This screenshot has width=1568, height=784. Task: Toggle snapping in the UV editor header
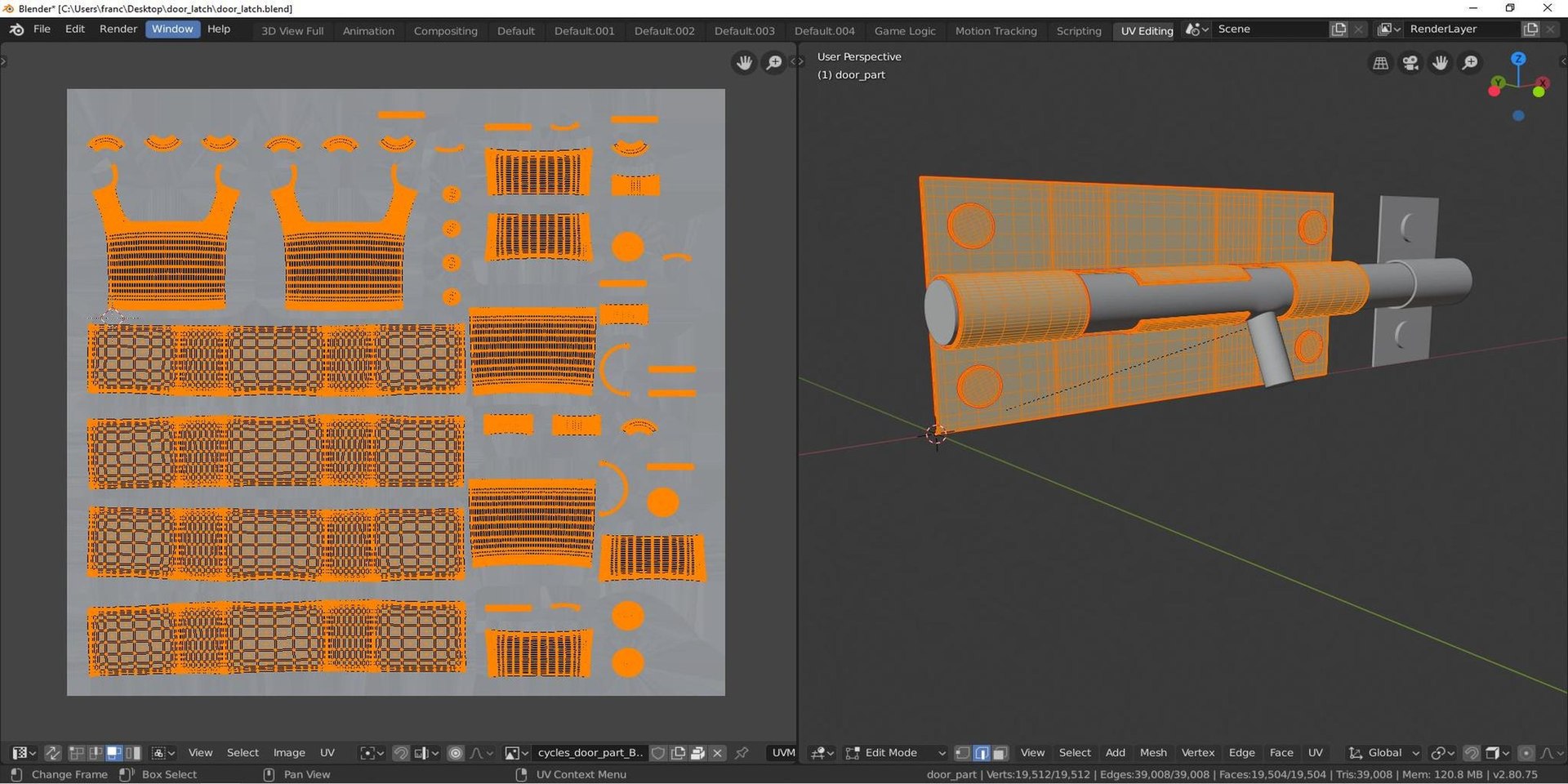401,753
